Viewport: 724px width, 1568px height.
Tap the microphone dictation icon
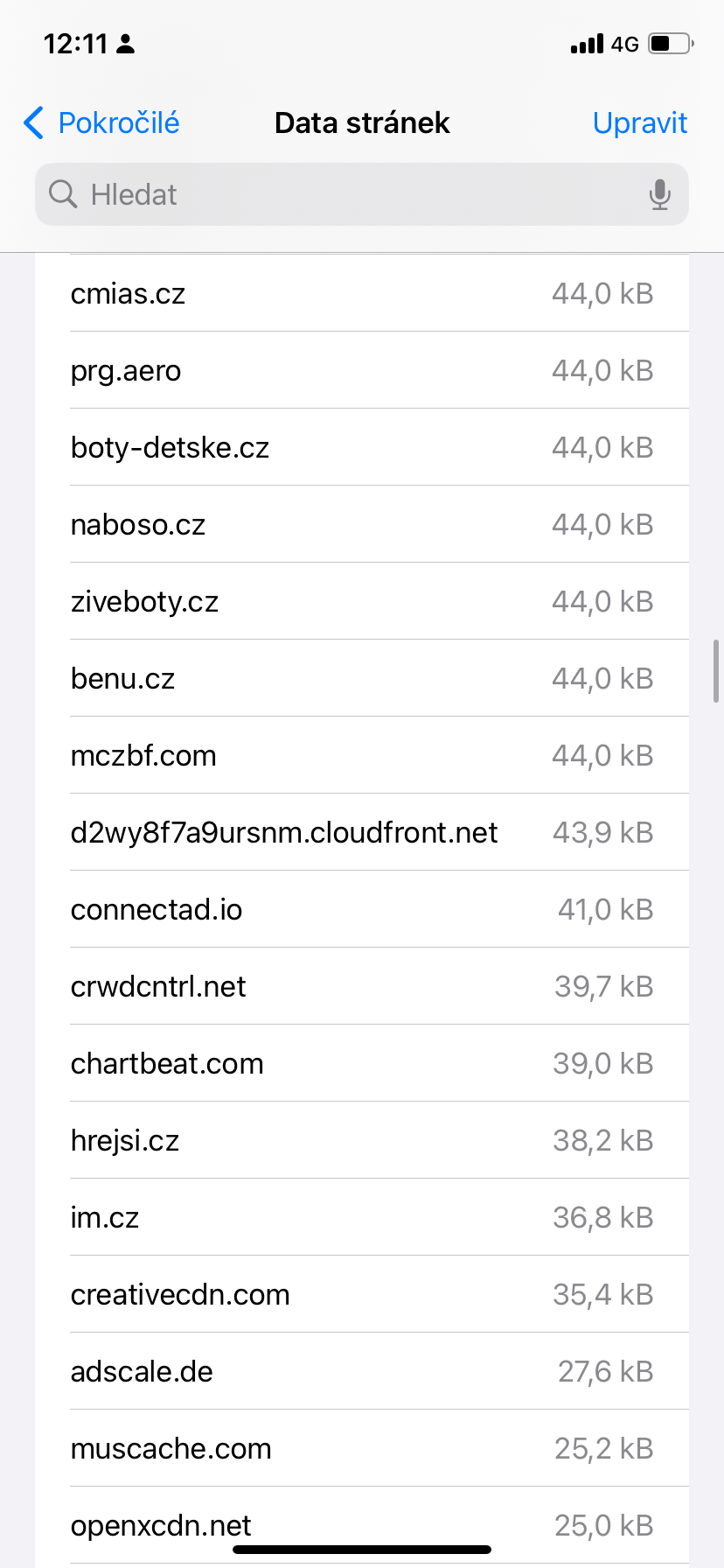coord(660,194)
